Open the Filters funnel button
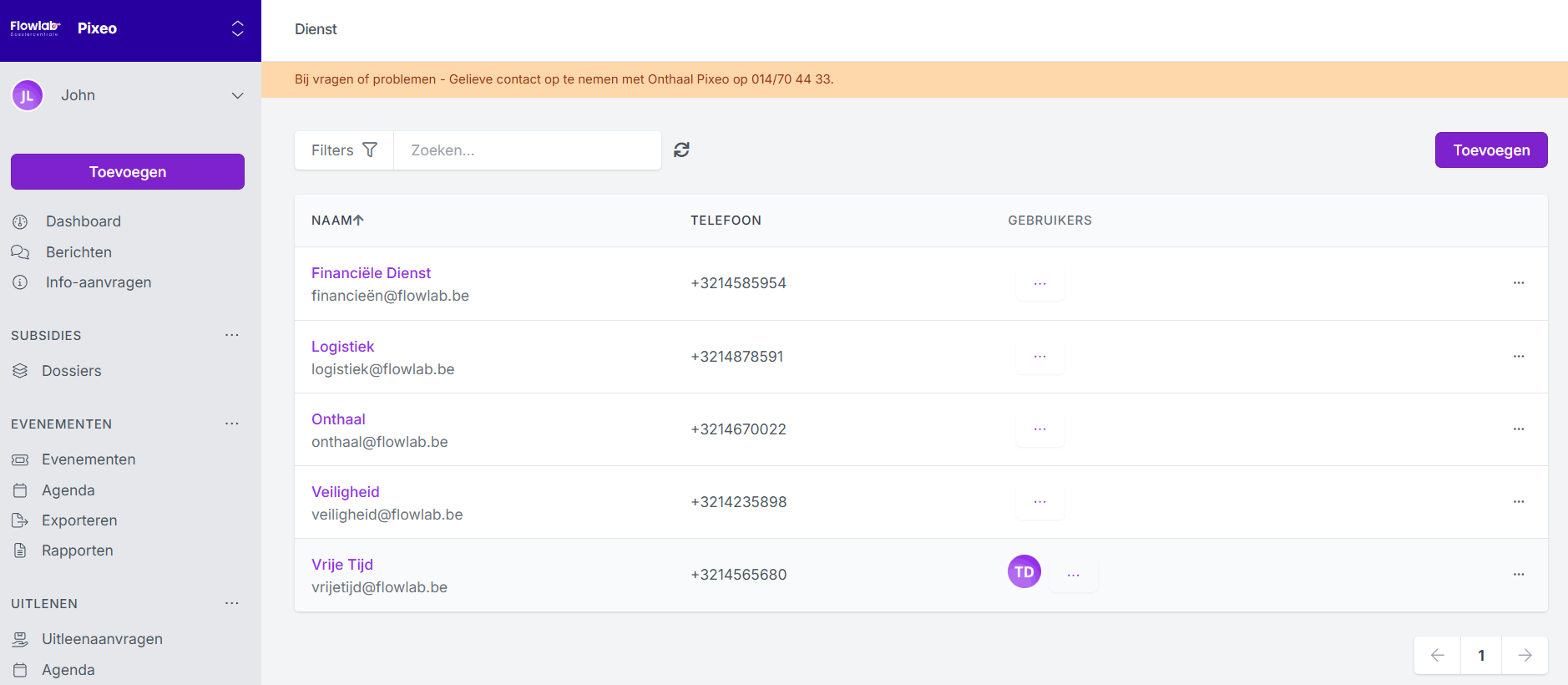The image size is (1568, 685). (x=344, y=150)
